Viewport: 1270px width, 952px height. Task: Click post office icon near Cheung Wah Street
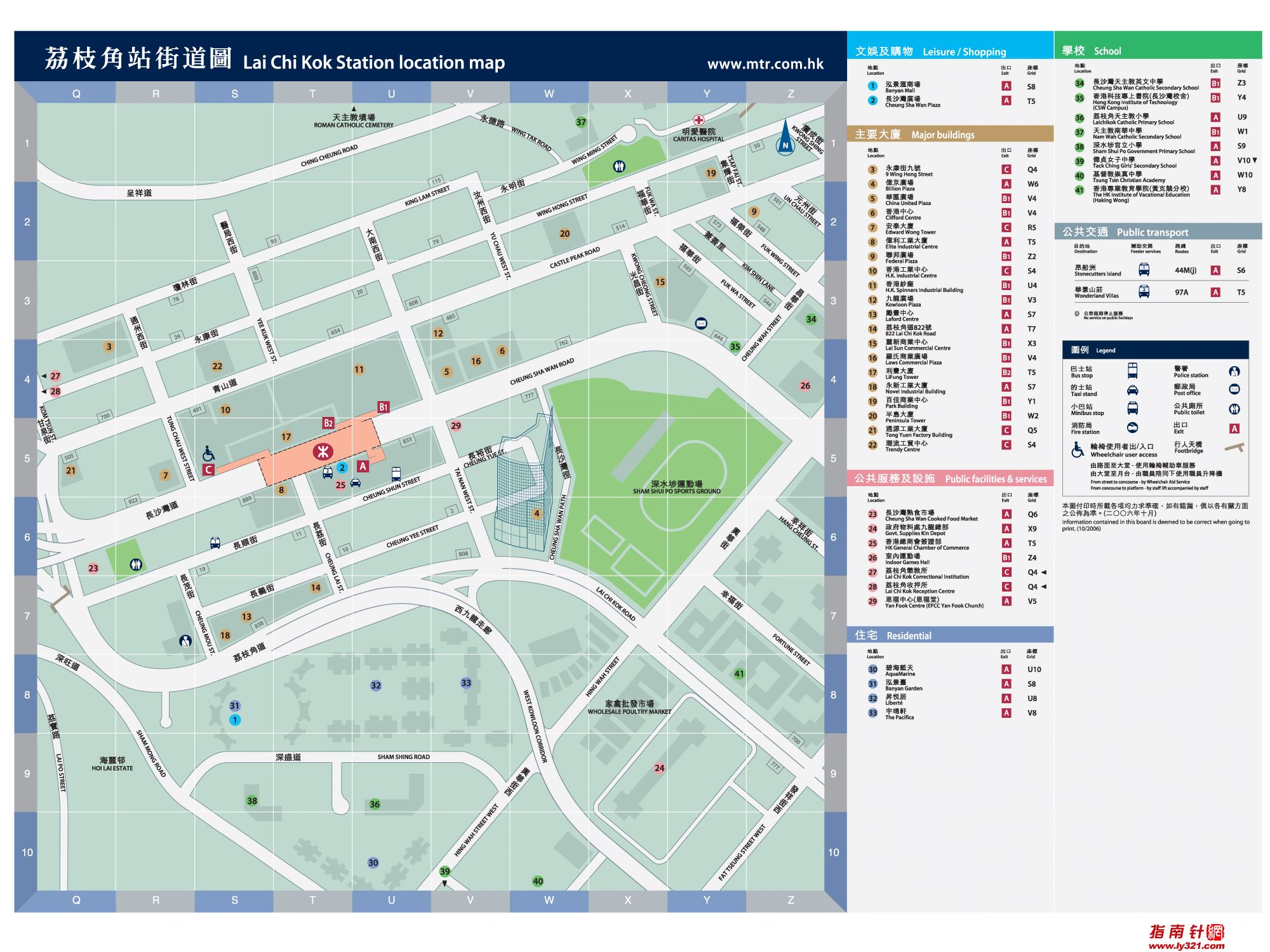[701, 324]
